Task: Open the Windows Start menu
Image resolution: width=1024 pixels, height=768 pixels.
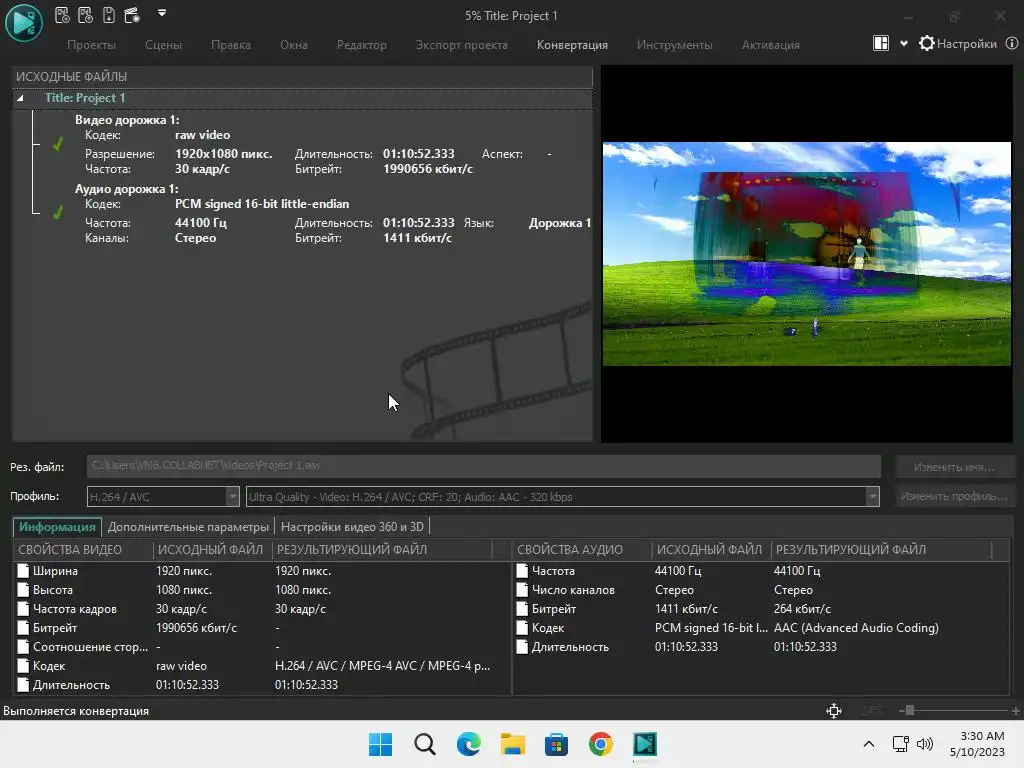Action: point(381,744)
